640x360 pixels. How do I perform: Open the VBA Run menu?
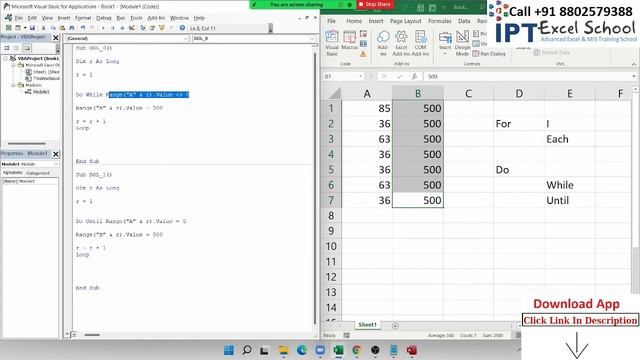pyautogui.click(x=121, y=18)
